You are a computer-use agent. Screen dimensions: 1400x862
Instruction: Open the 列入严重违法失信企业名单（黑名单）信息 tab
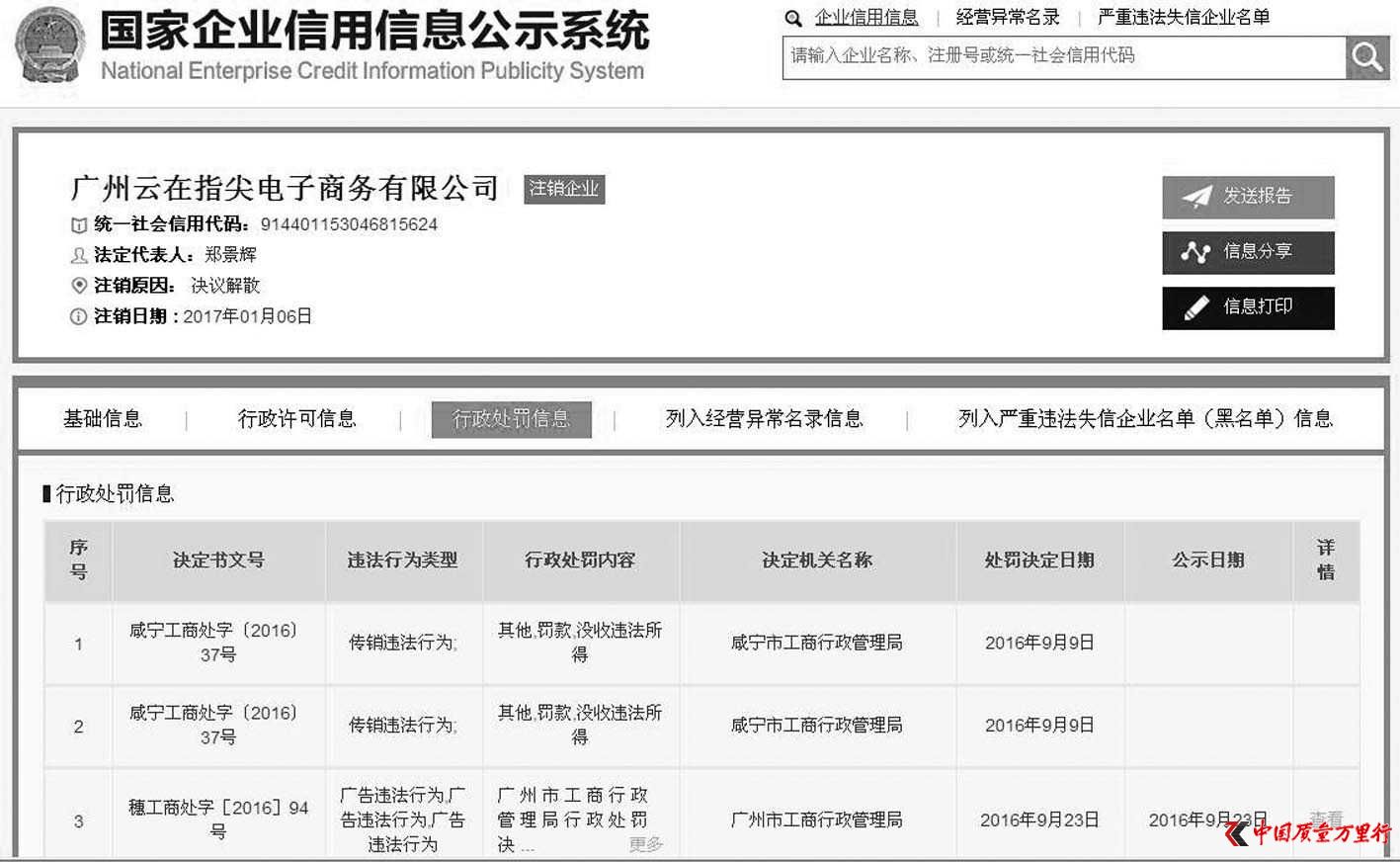1145,419
